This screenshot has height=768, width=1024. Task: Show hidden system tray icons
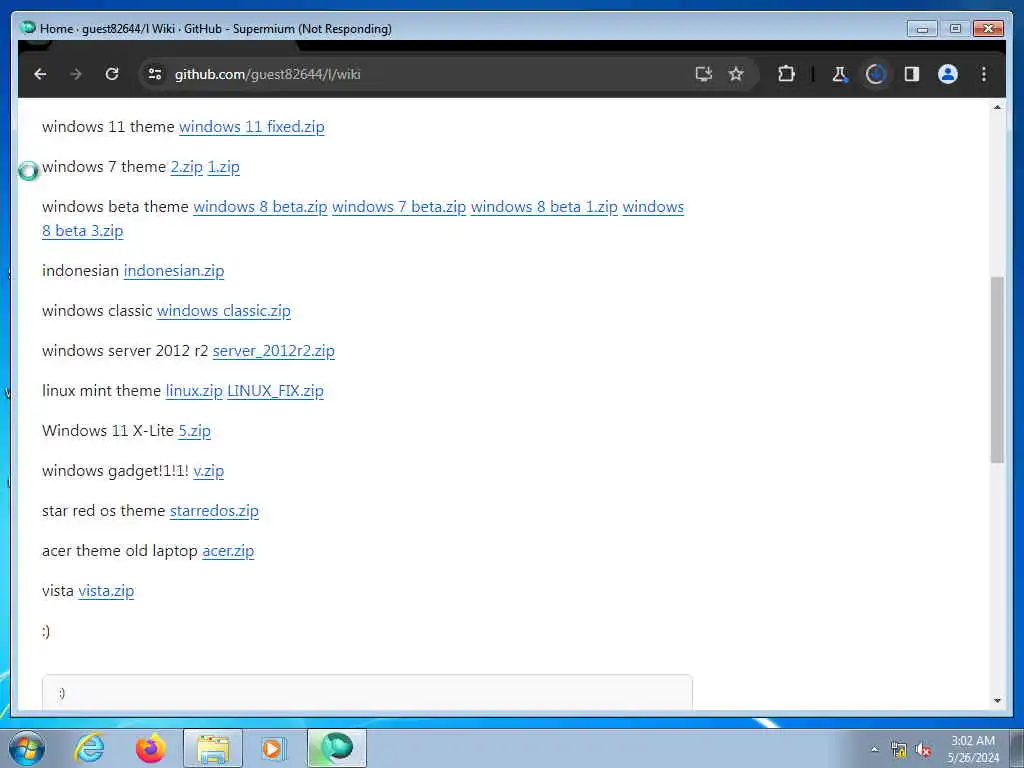[x=874, y=749]
